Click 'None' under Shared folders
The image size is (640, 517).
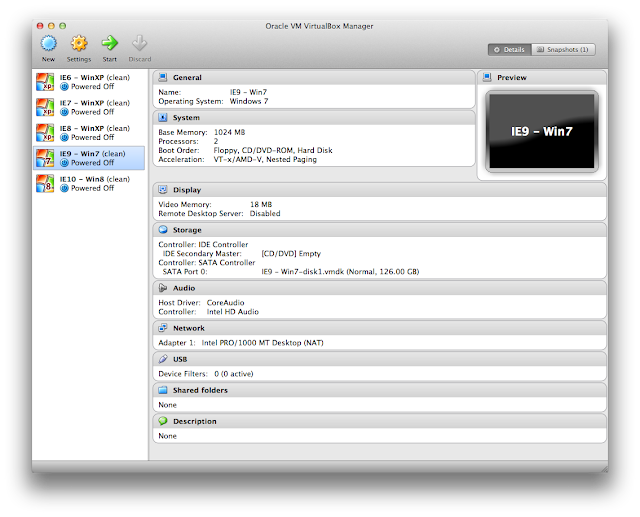pos(167,405)
